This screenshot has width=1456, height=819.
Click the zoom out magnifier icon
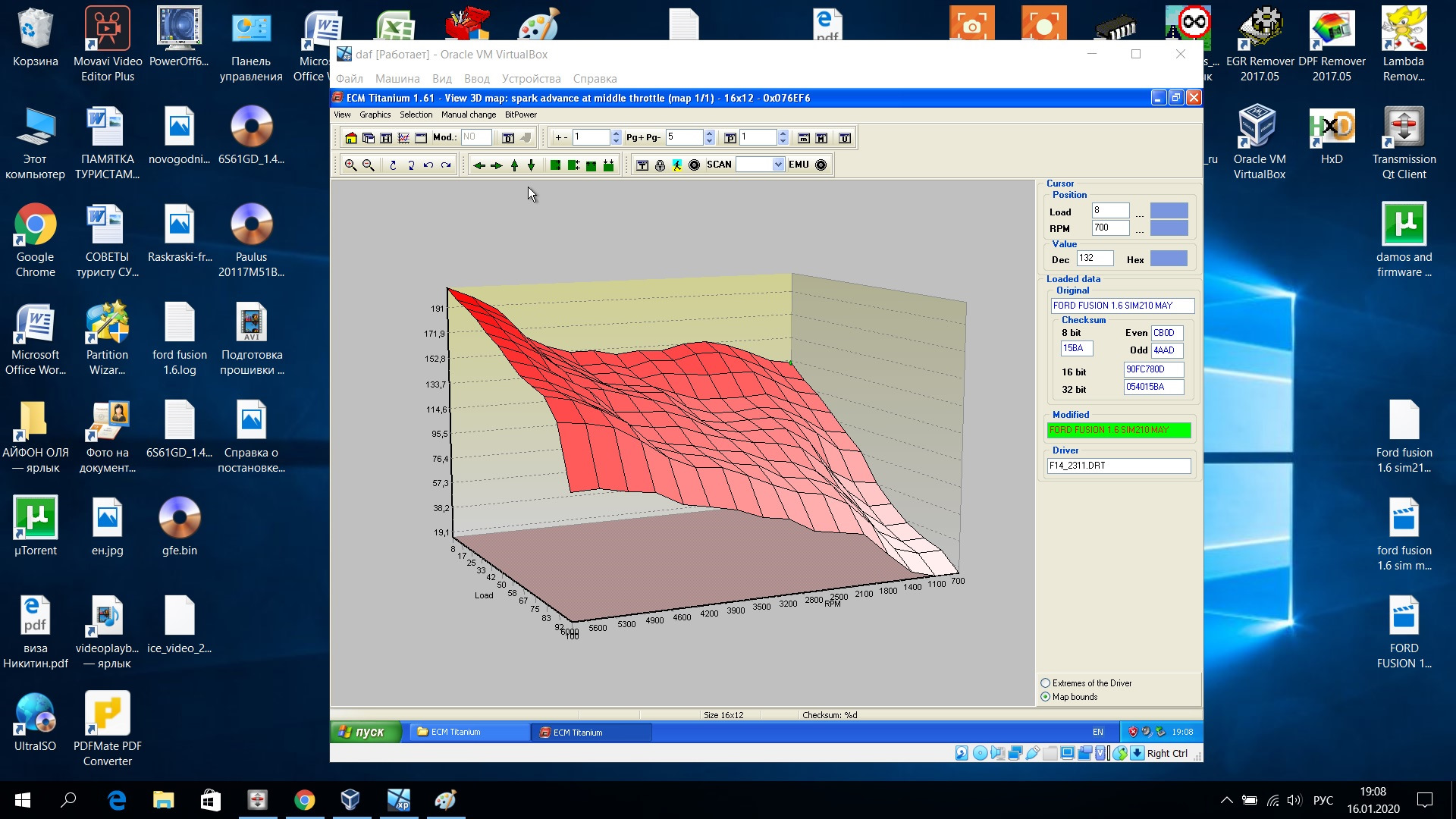(x=368, y=165)
